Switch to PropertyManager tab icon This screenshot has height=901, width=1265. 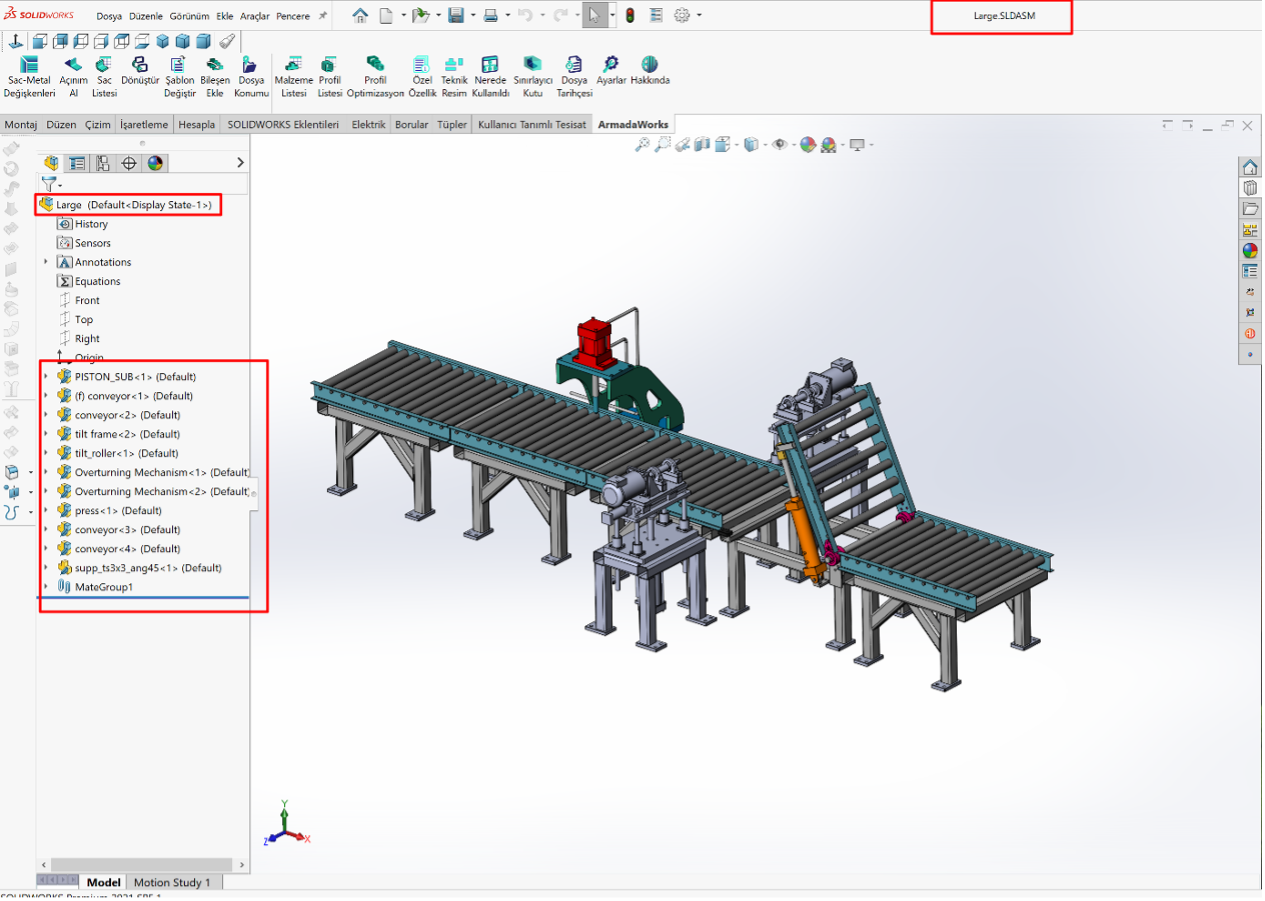point(77,163)
